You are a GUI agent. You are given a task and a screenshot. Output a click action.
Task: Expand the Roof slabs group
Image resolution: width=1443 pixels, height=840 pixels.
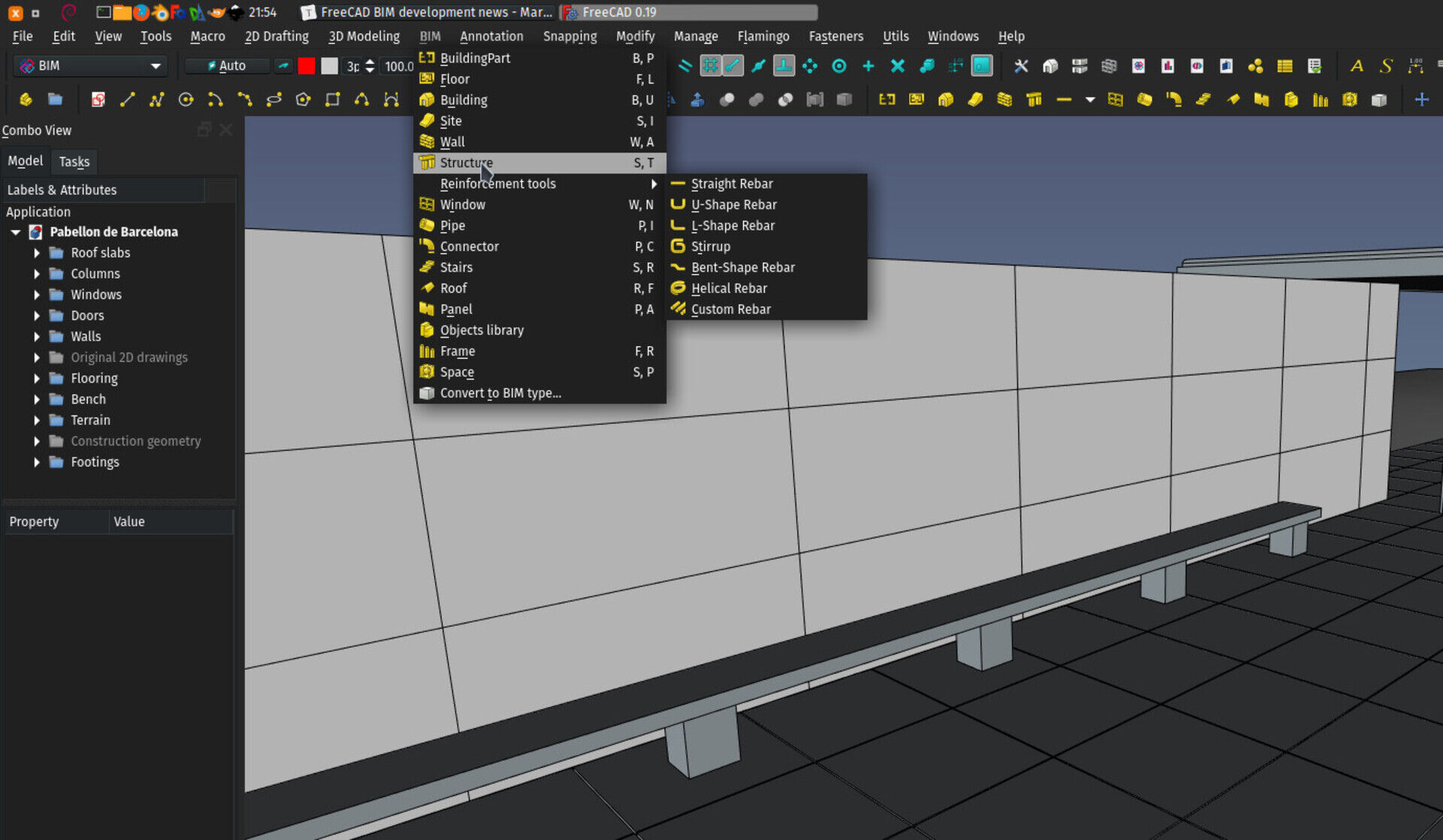pyautogui.click(x=36, y=253)
